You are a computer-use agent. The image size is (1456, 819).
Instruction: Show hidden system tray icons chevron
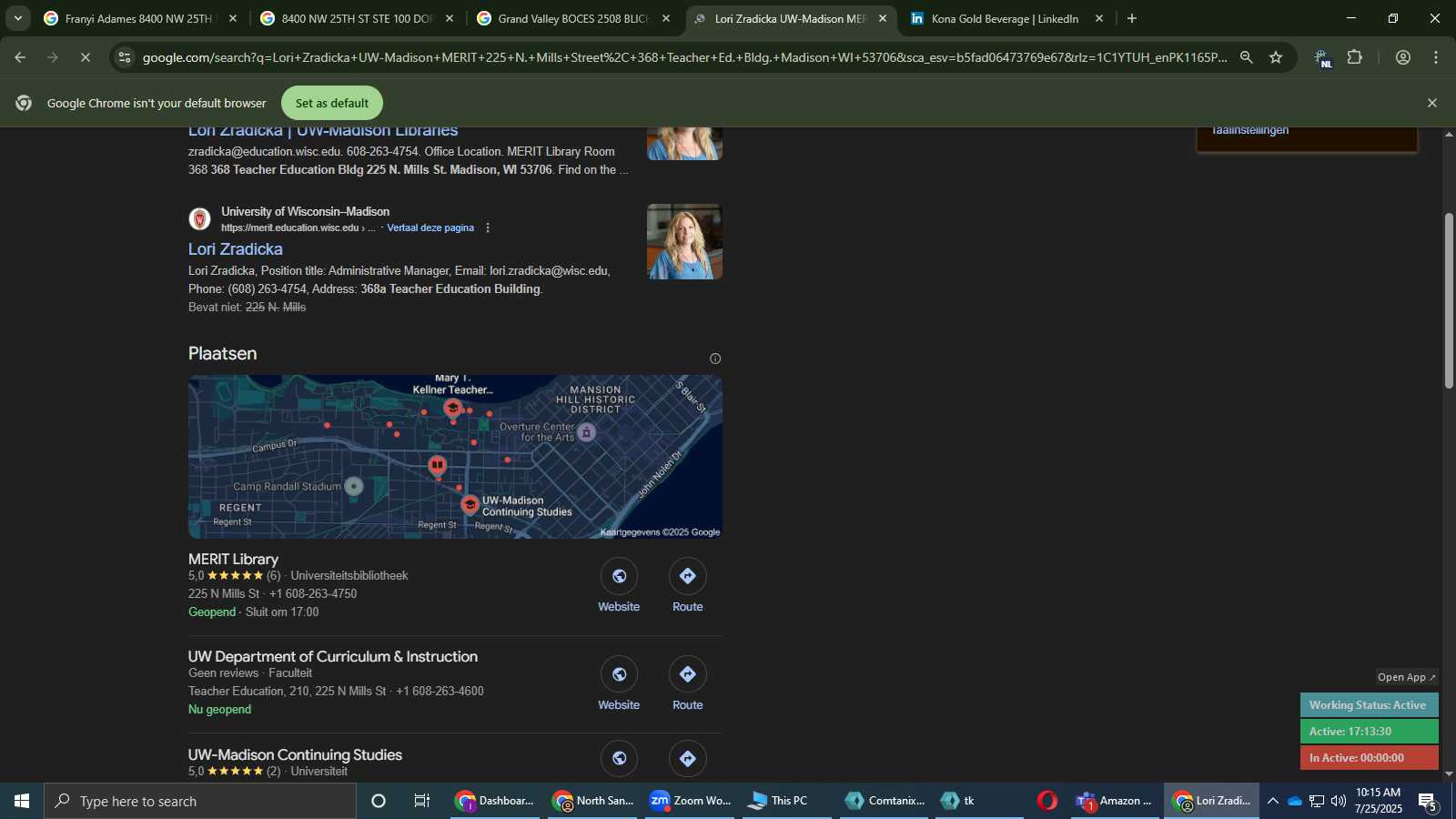pyautogui.click(x=1273, y=801)
